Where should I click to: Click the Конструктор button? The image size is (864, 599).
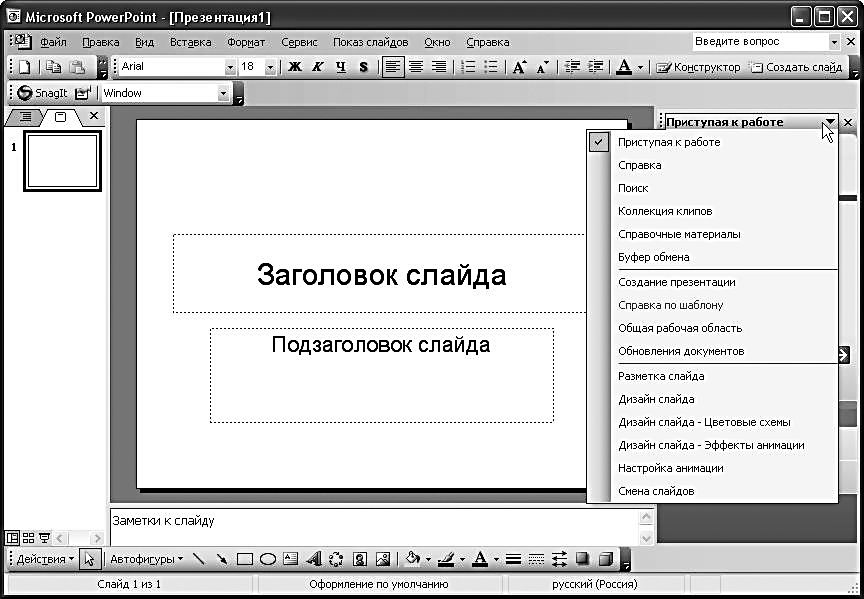[699, 68]
